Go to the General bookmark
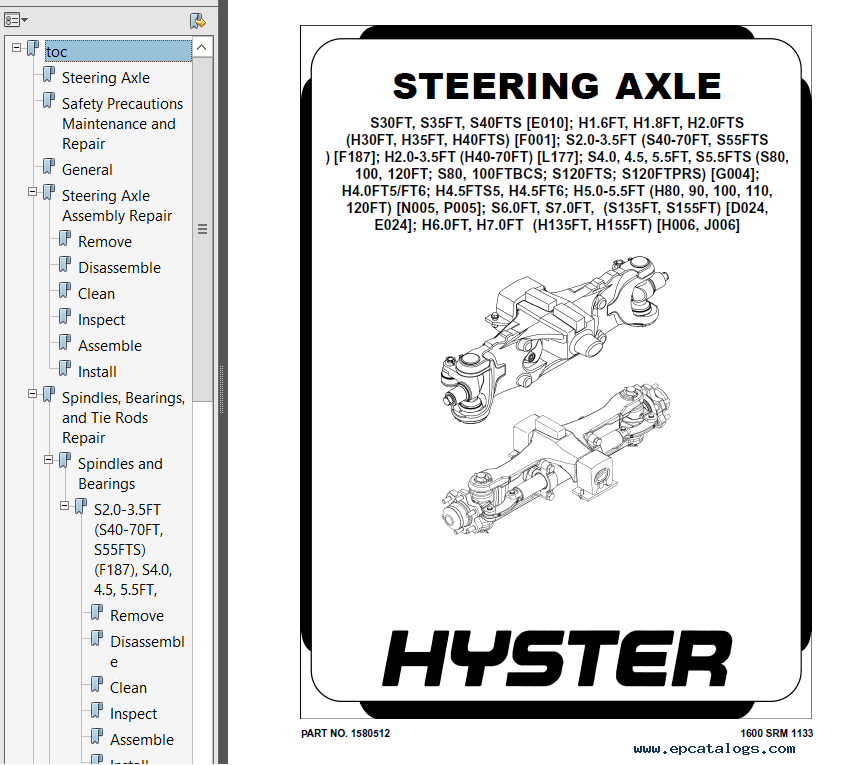The image size is (846, 765). tap(87, 169)
